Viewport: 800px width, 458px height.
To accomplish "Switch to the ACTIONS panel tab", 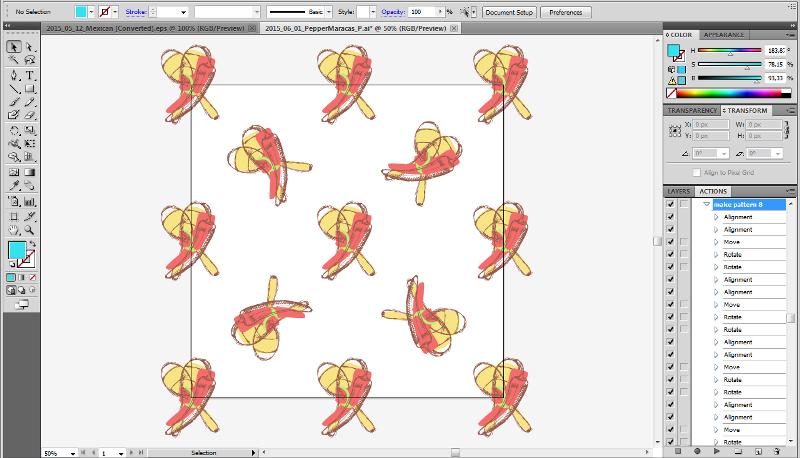I will pyautogui.click(x=713, y=191).
